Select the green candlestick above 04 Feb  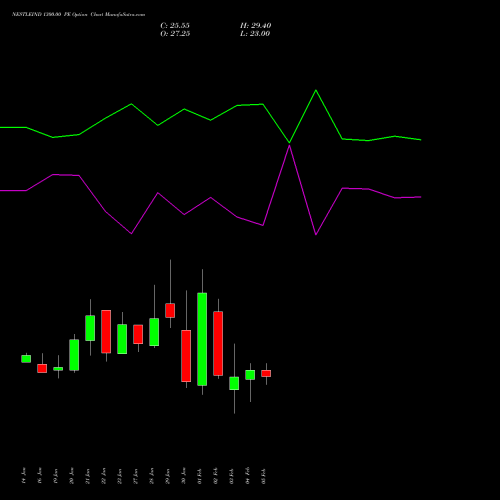tap(250, 375)
